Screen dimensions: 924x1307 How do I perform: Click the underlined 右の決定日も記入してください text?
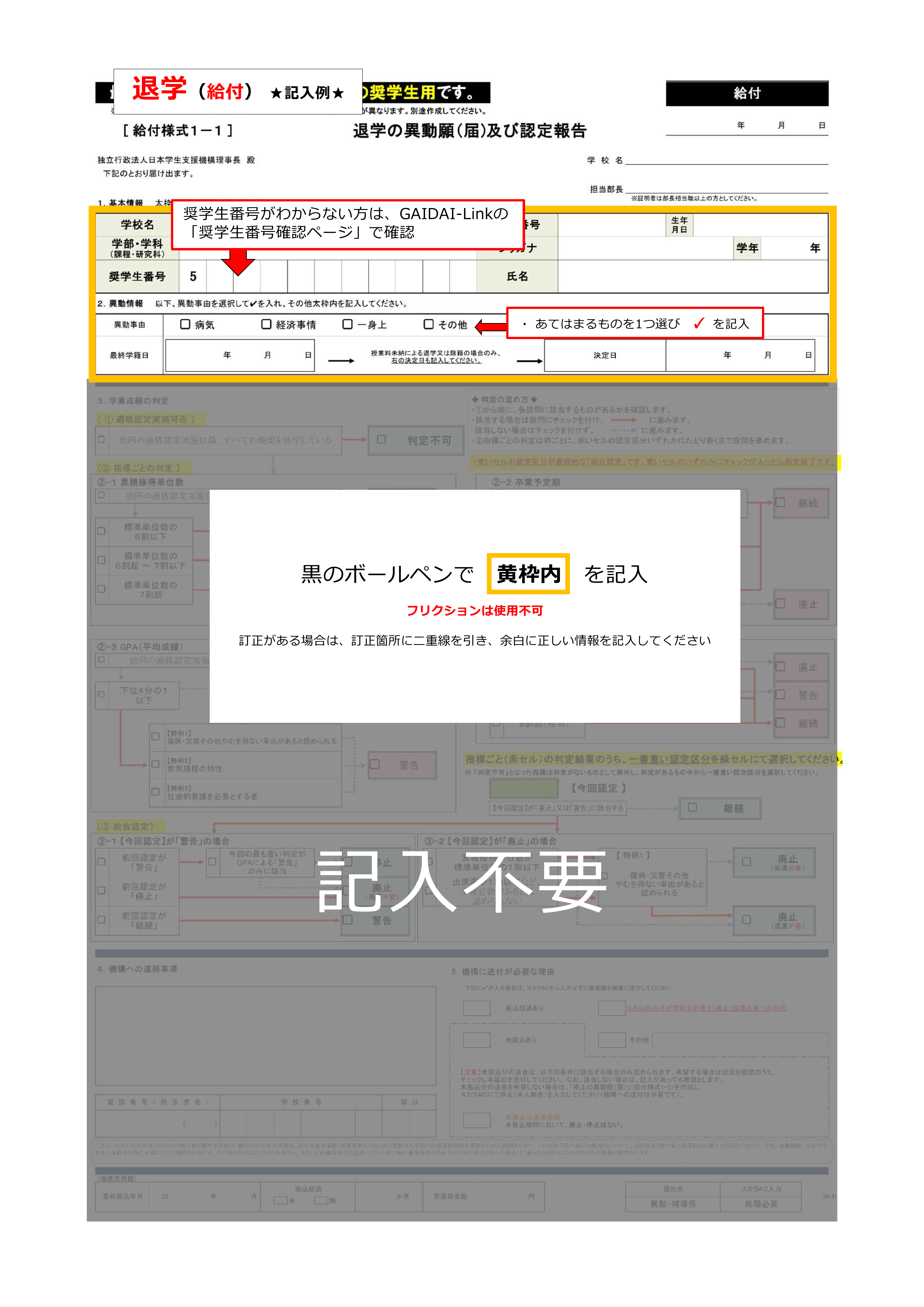(x=436, y=360)
